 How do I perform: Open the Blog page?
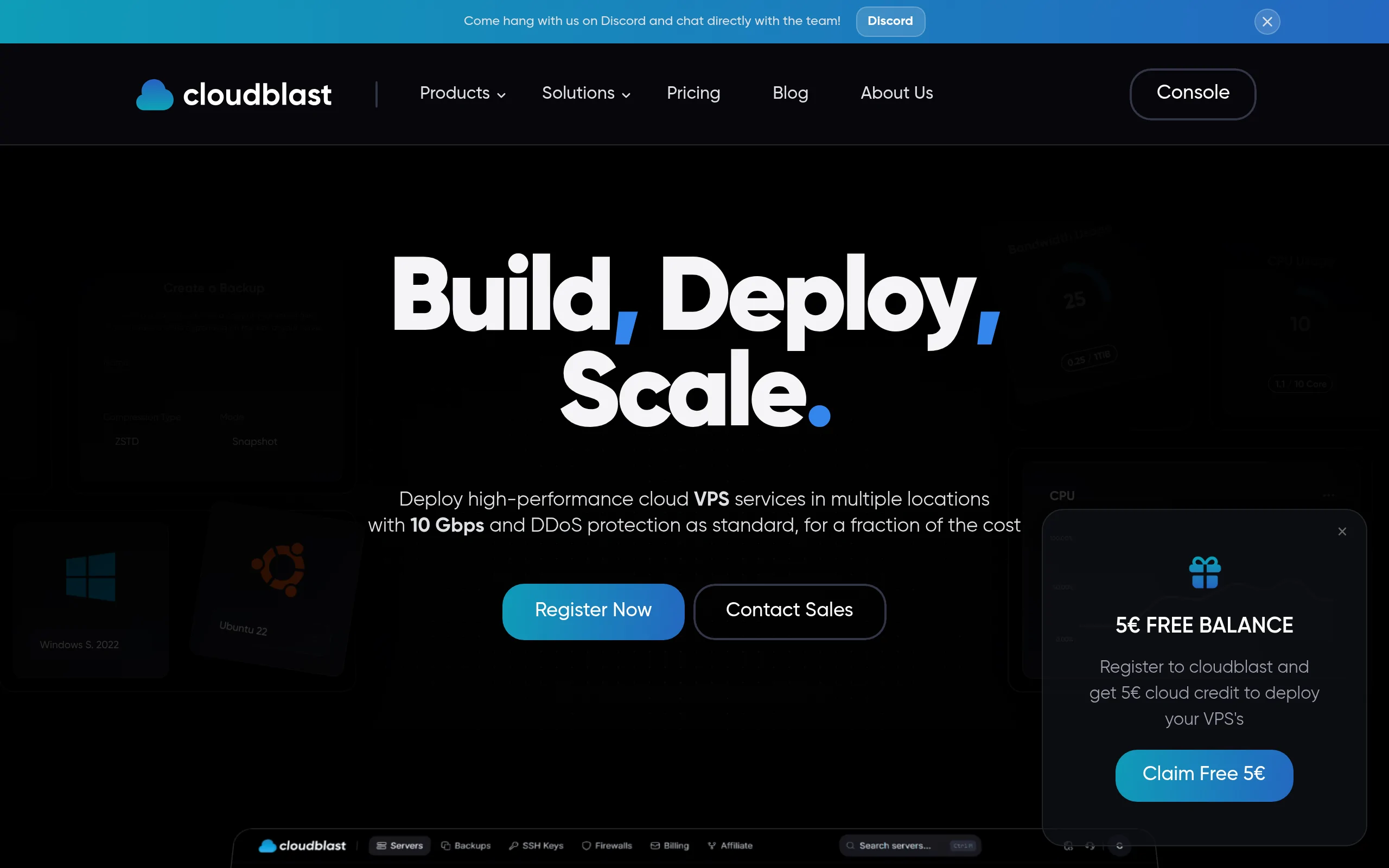pyautogui.click(x=791, y=93)
